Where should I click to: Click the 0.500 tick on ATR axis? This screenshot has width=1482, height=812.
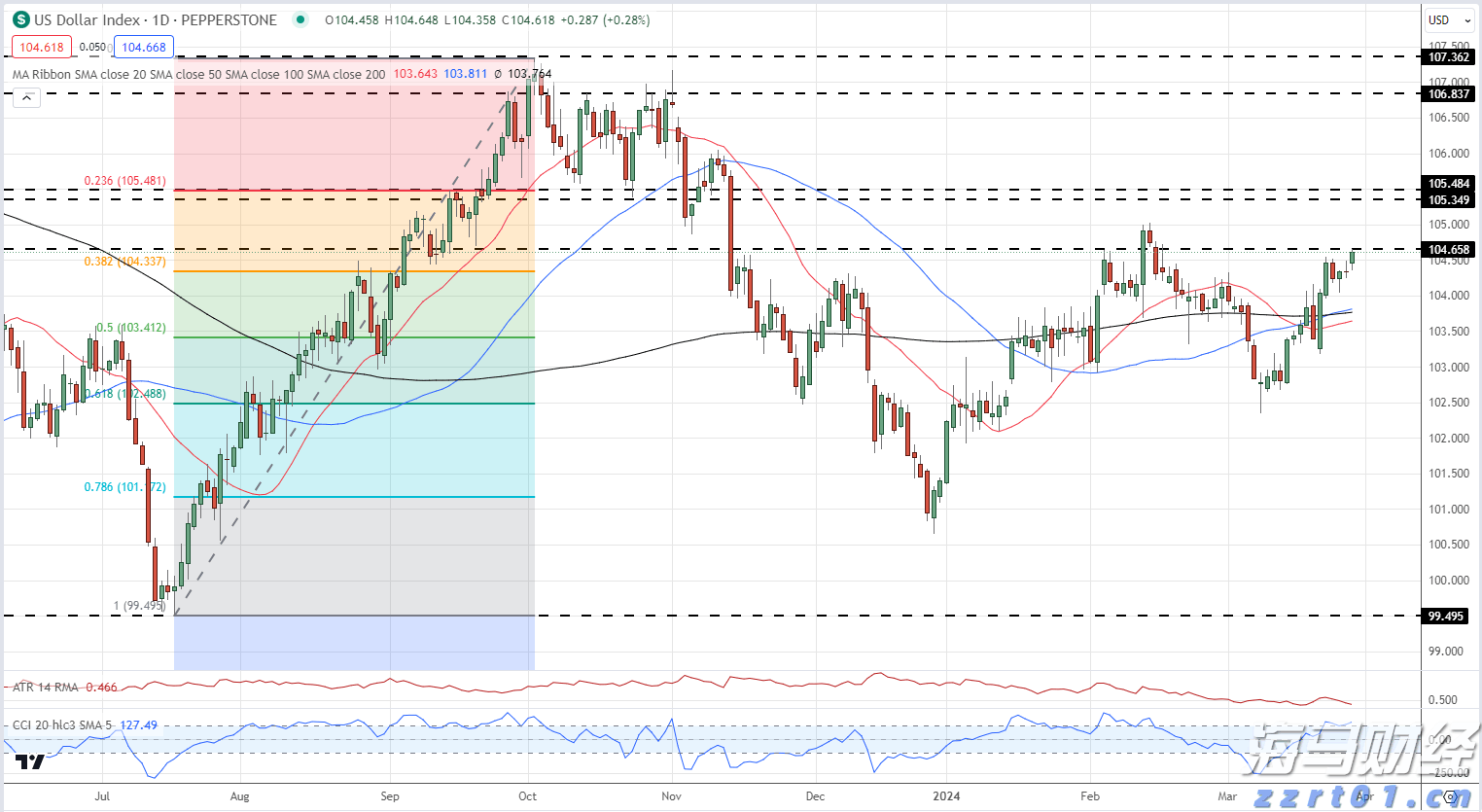click(x=1443, y=700)
